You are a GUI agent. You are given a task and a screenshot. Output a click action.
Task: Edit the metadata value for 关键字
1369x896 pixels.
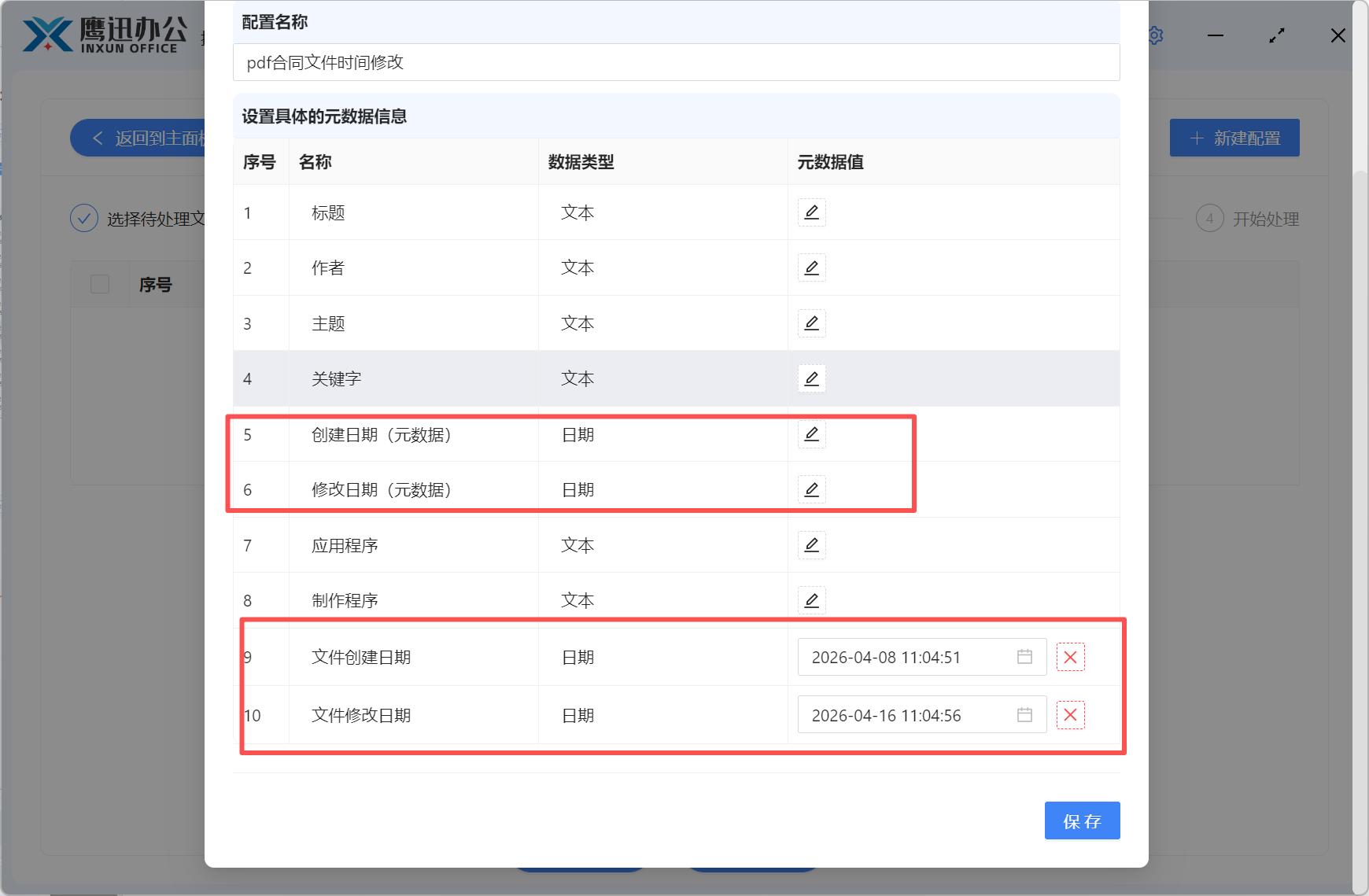pos(811,378)
